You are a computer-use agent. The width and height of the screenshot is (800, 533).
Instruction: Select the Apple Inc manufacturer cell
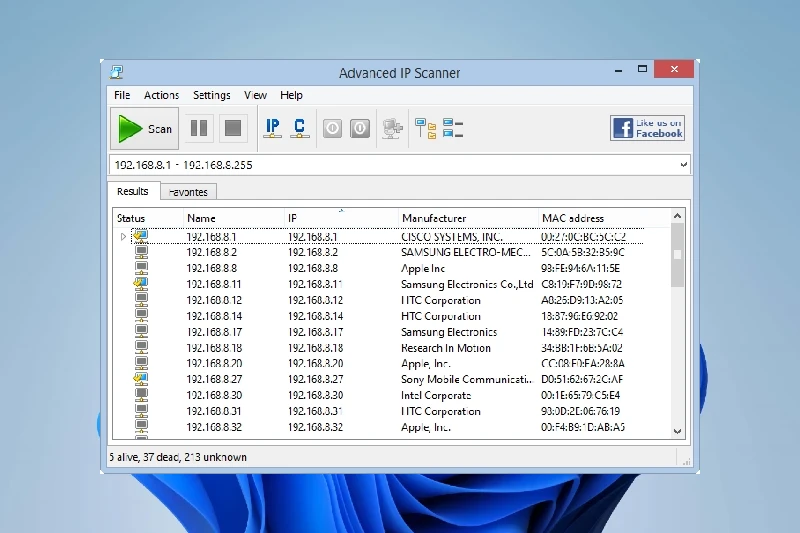[423, 268]
